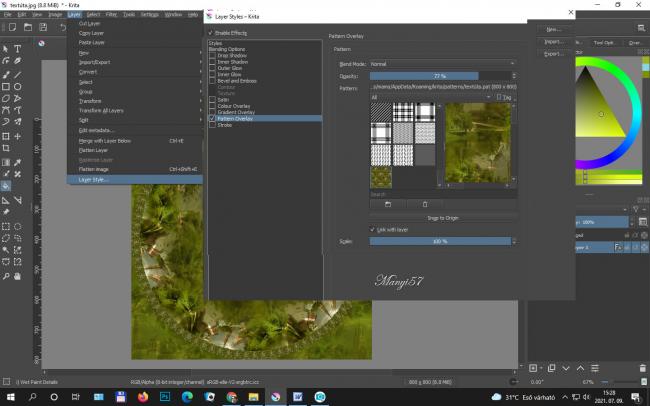
Task: Click the delete pattern trash icon
Action: [425, 203]
